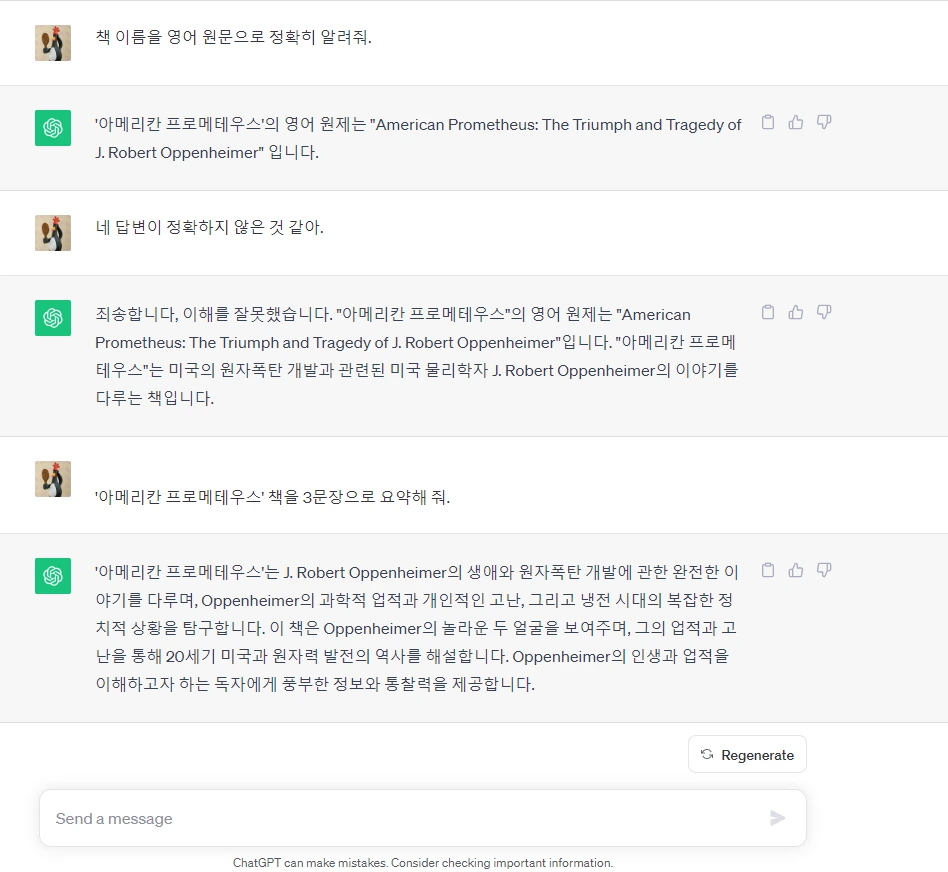The width and height of the screenshot is (948, 872).
Task: Thumbs up the corrected book title response
Action: tap(796, 312)
